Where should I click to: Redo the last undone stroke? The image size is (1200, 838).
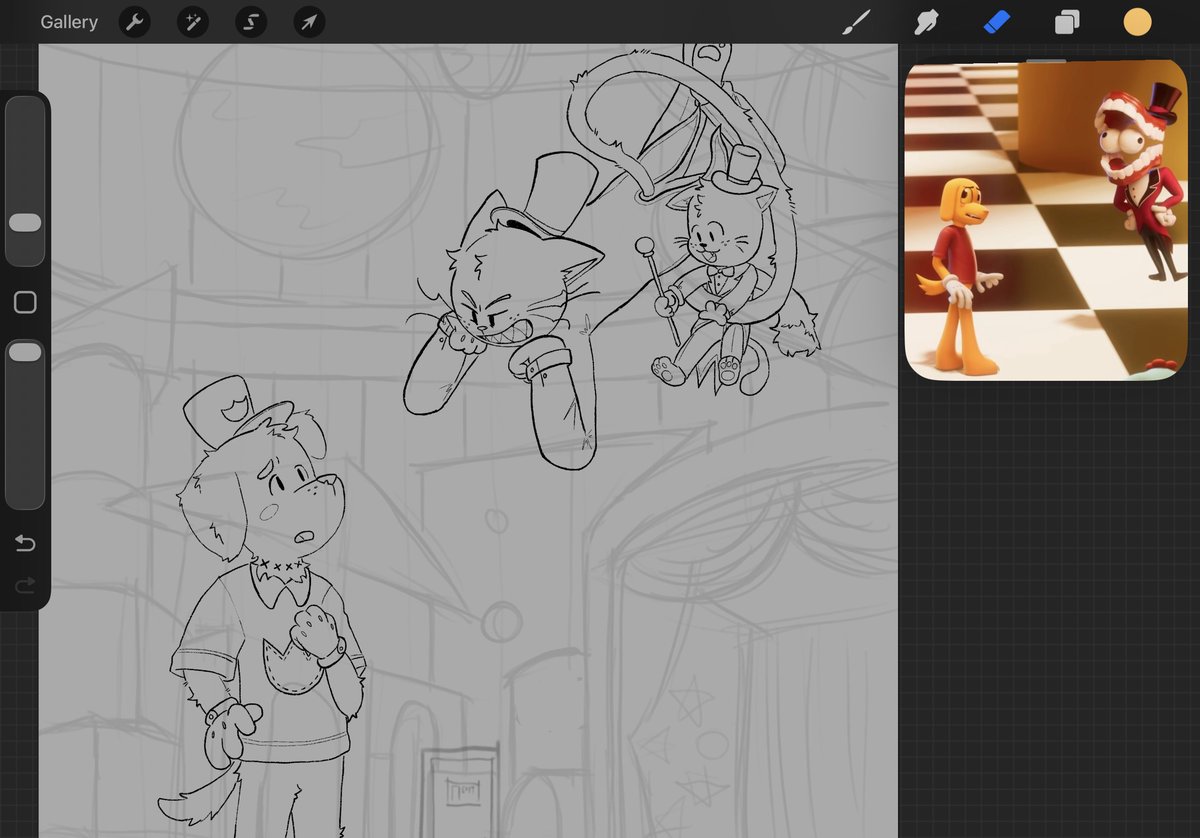[25, 584]
